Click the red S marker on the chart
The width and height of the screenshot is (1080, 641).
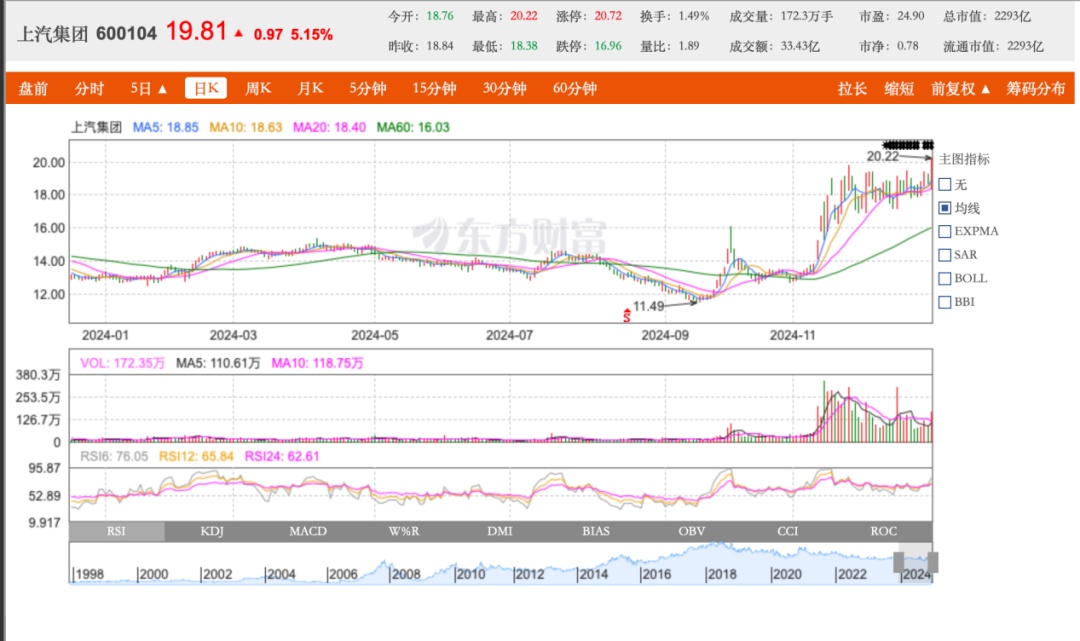[627, 315]
